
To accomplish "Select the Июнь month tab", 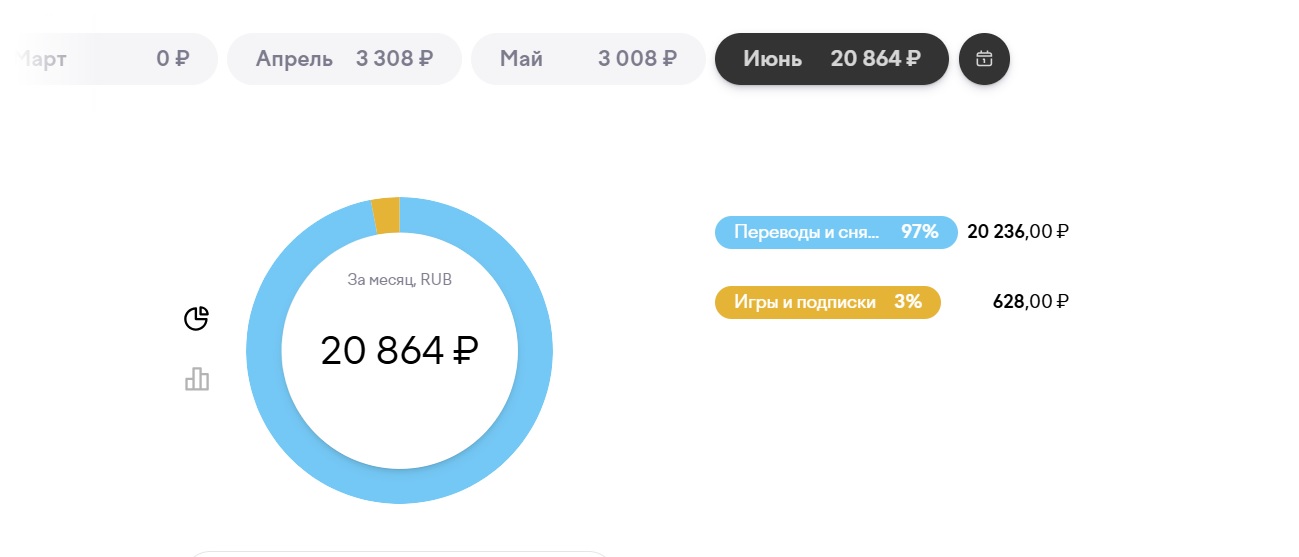I will [x=831, y=59].
